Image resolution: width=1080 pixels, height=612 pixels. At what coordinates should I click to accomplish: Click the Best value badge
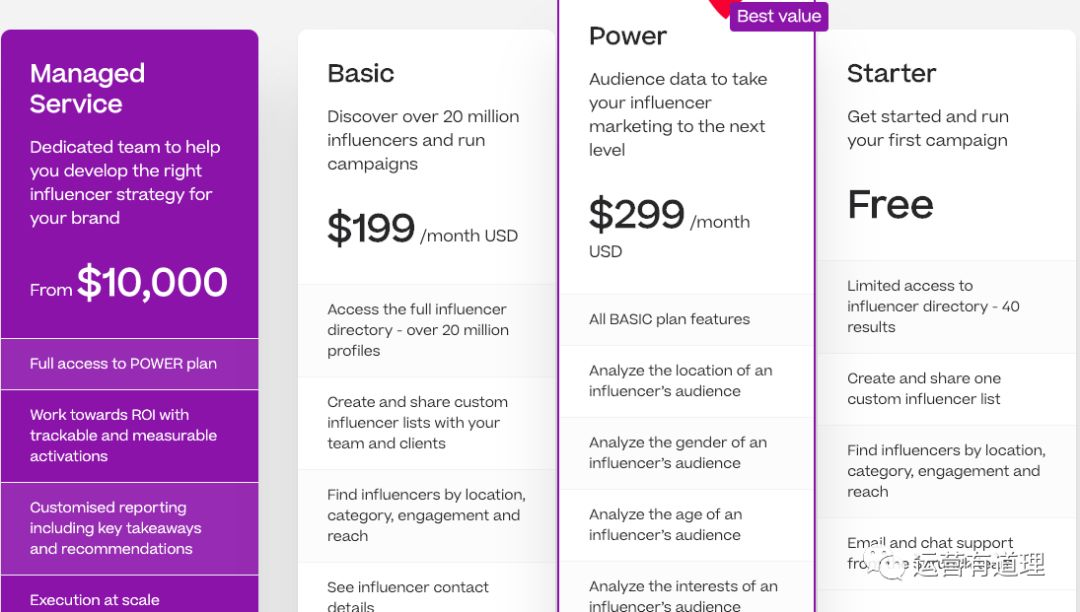click(x=779, y=16)
